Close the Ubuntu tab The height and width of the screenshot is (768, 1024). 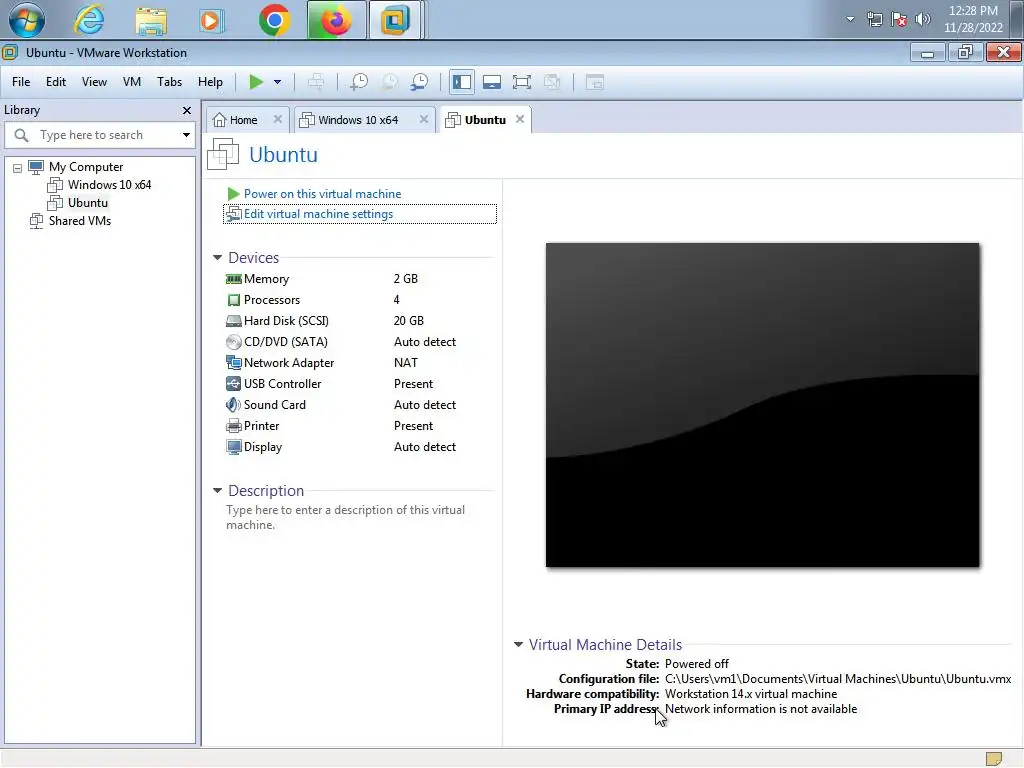tap(520, 119)
